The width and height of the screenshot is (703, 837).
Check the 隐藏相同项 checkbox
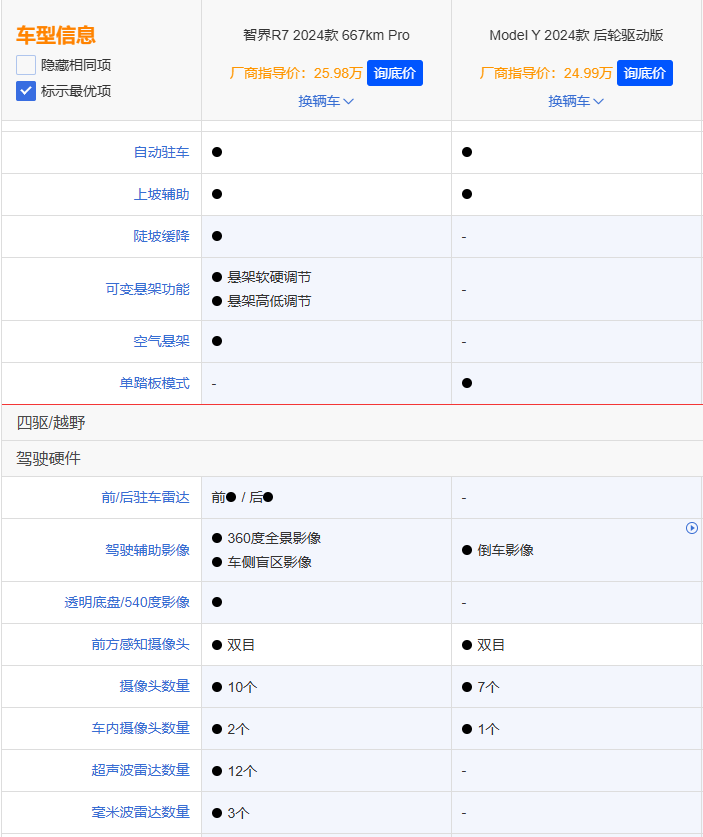[x=26, y=65]
